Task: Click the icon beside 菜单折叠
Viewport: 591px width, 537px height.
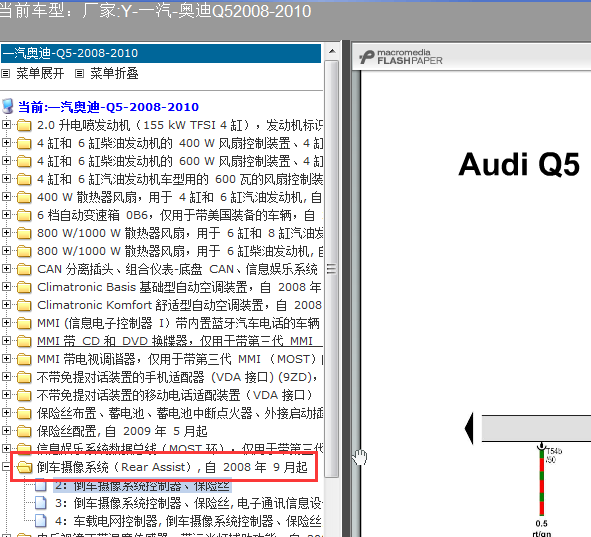Action: pyautogui.click(x=79, y=73)
